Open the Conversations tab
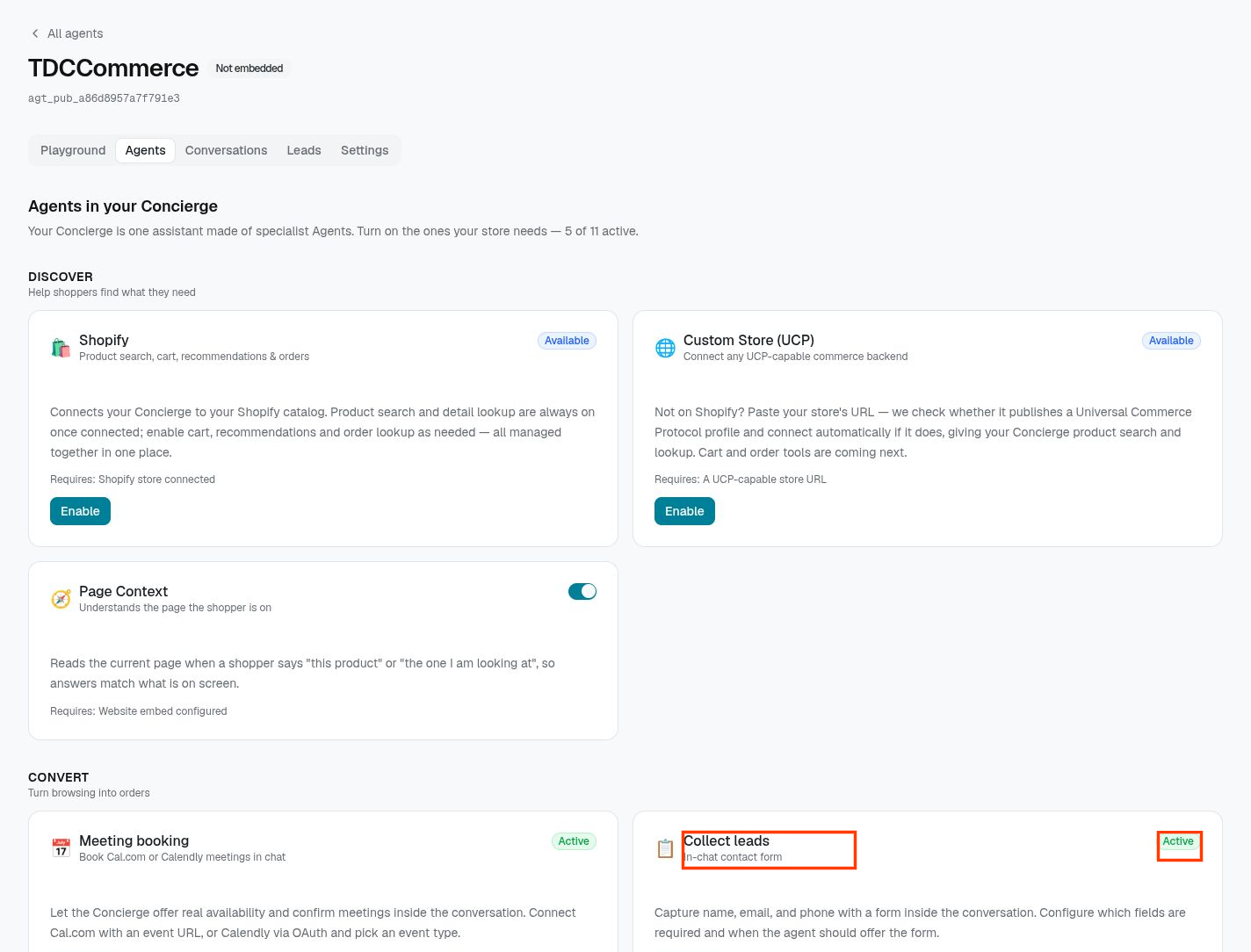This screenshot has height=952, width=1251. coord(226,150)
